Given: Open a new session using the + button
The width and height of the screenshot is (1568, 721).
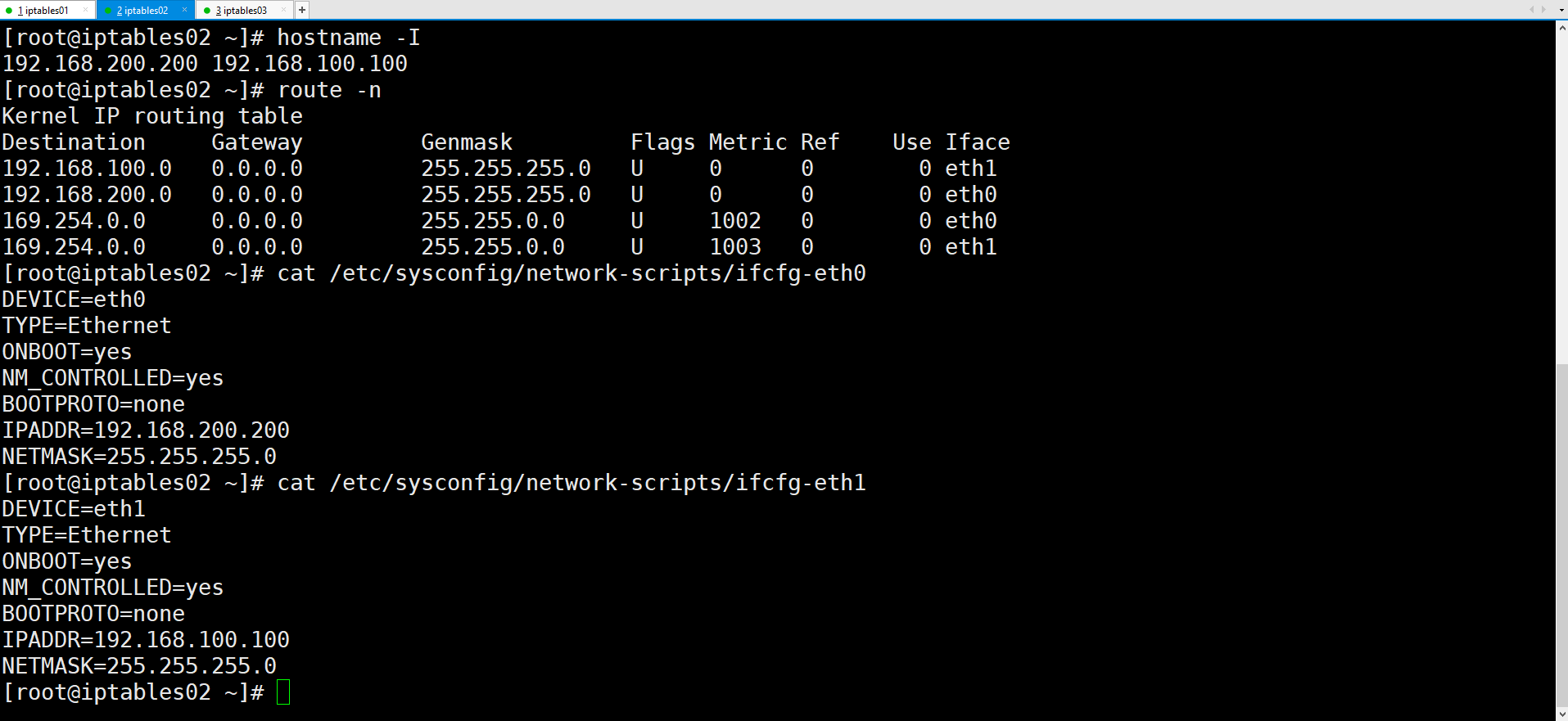Looking at the screenshot, I should (x=301, y=10).
